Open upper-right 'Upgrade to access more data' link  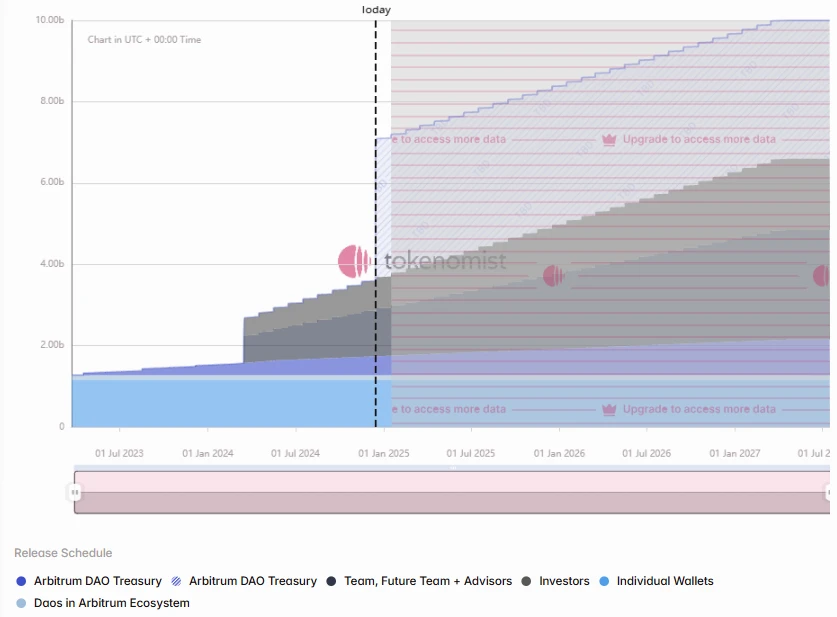[x=699, y=140]
